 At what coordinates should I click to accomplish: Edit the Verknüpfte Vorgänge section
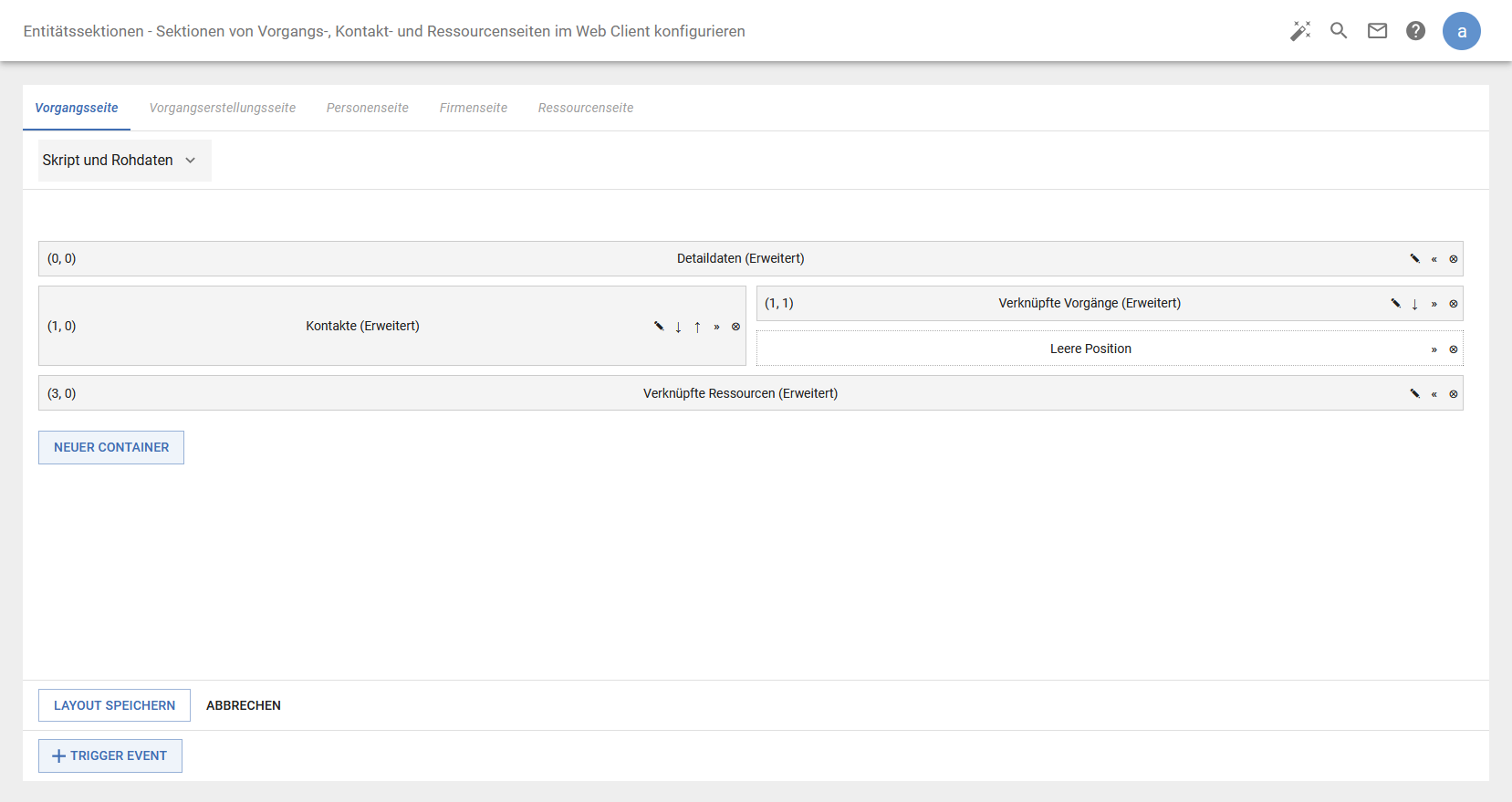tap(1395, 304)
